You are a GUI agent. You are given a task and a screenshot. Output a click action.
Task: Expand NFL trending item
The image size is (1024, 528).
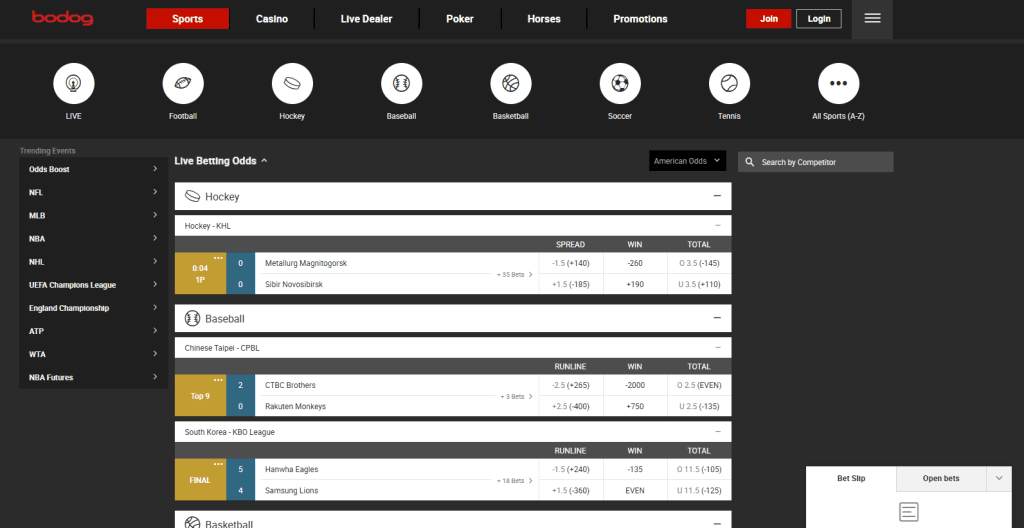point(93,192)
